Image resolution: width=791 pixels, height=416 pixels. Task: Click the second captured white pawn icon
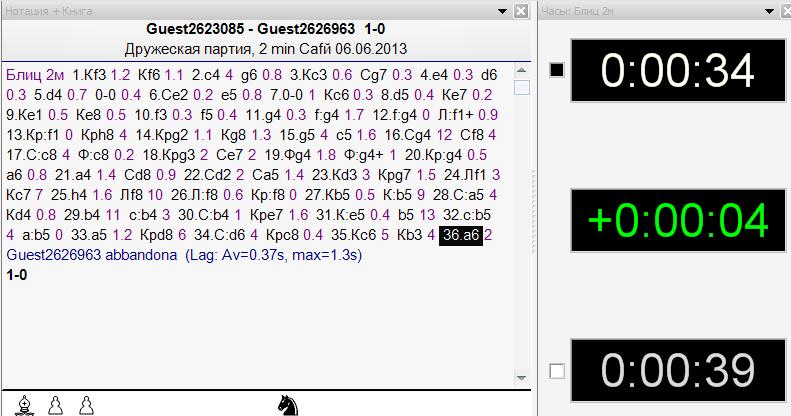coord(87,404)
